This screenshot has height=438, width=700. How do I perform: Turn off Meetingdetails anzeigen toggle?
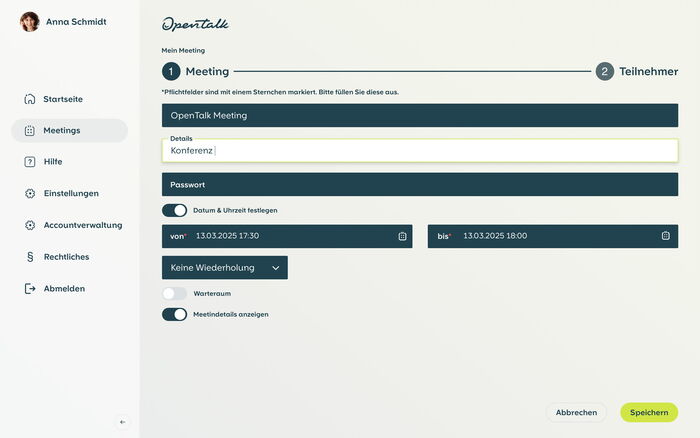[175, 314]
